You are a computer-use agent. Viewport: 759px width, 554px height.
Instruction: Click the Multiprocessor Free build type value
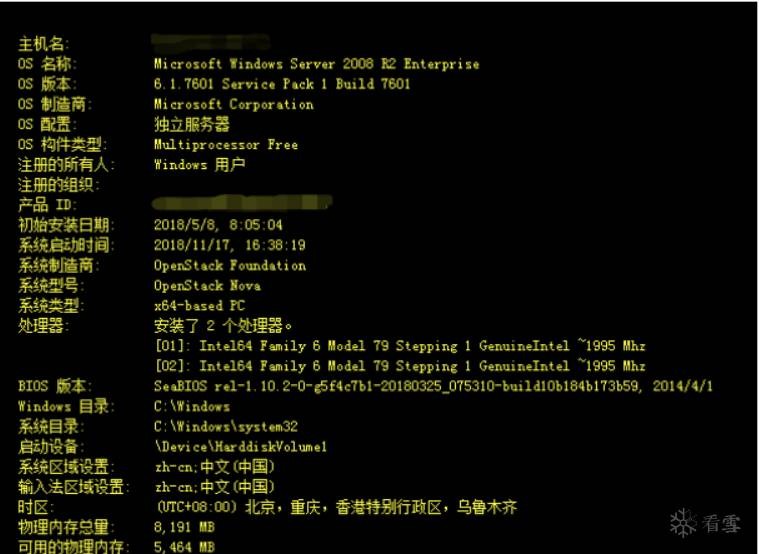(x=225, y=144)
